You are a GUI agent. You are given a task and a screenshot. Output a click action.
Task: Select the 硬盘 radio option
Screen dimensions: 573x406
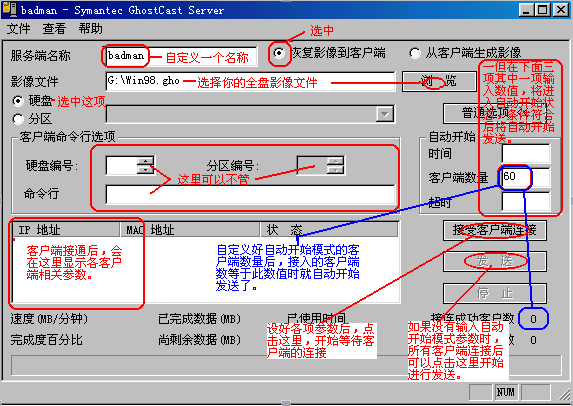coord(18,101)
